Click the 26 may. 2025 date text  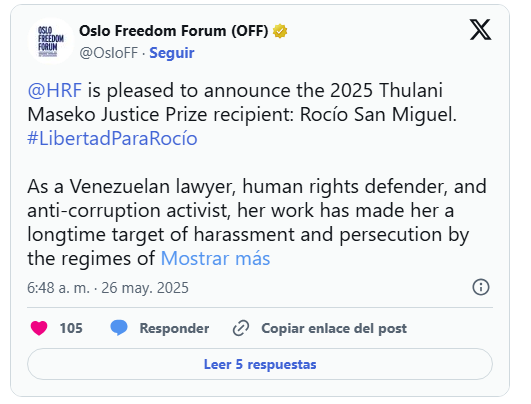click(145, 288)
